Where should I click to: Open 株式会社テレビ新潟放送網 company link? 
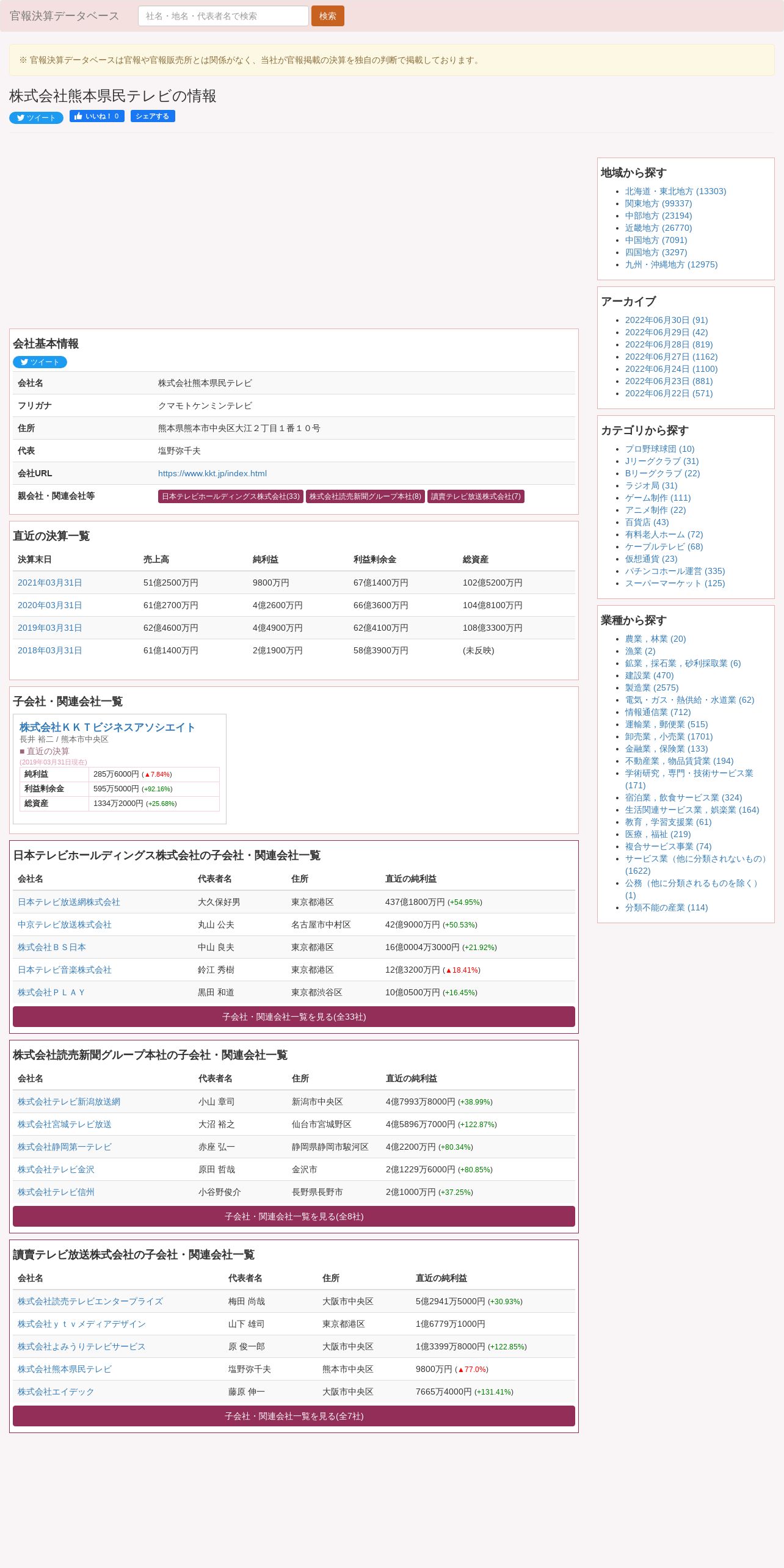pyautogui.click(x=69, y=1102)
